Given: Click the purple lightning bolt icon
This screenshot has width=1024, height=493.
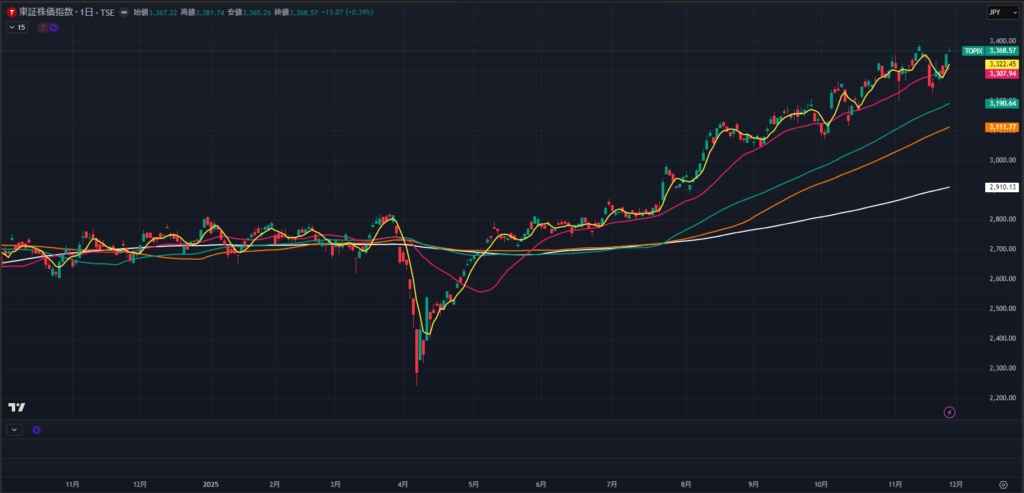Looking at the screenshot, I should coord(949,412).
